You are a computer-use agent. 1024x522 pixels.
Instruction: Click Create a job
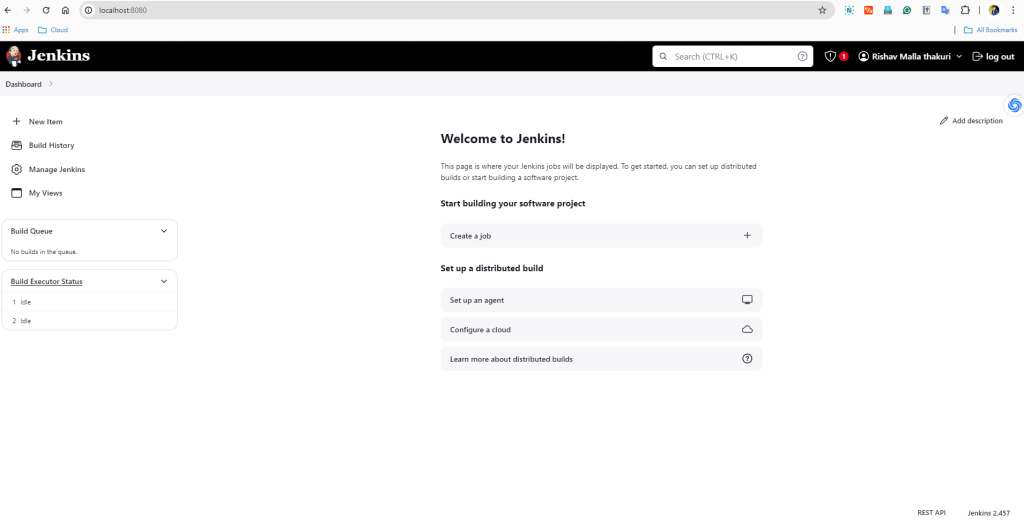(x=601, y=236)
